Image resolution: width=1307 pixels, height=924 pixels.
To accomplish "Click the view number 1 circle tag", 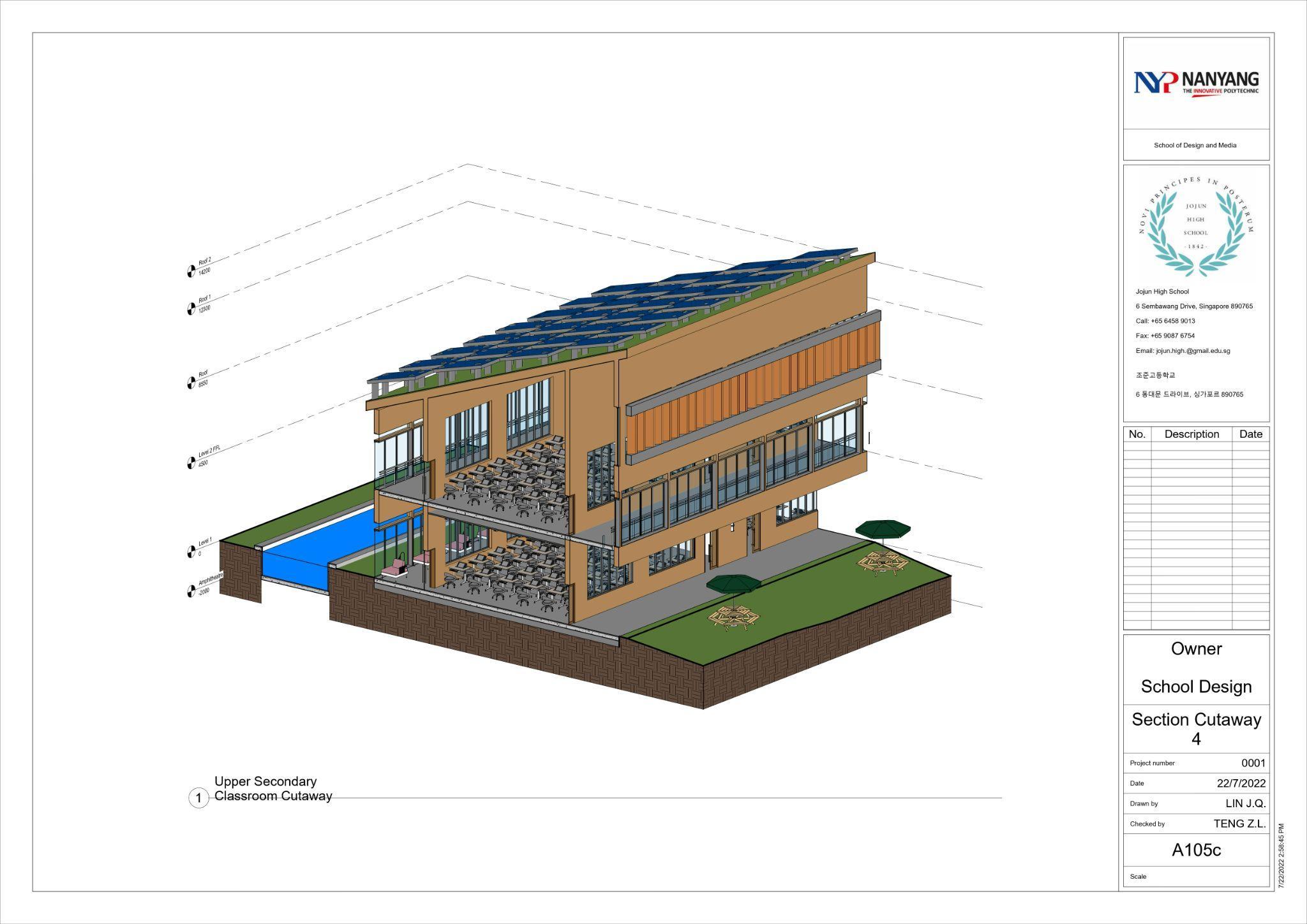I will click(x=198, y=798).
